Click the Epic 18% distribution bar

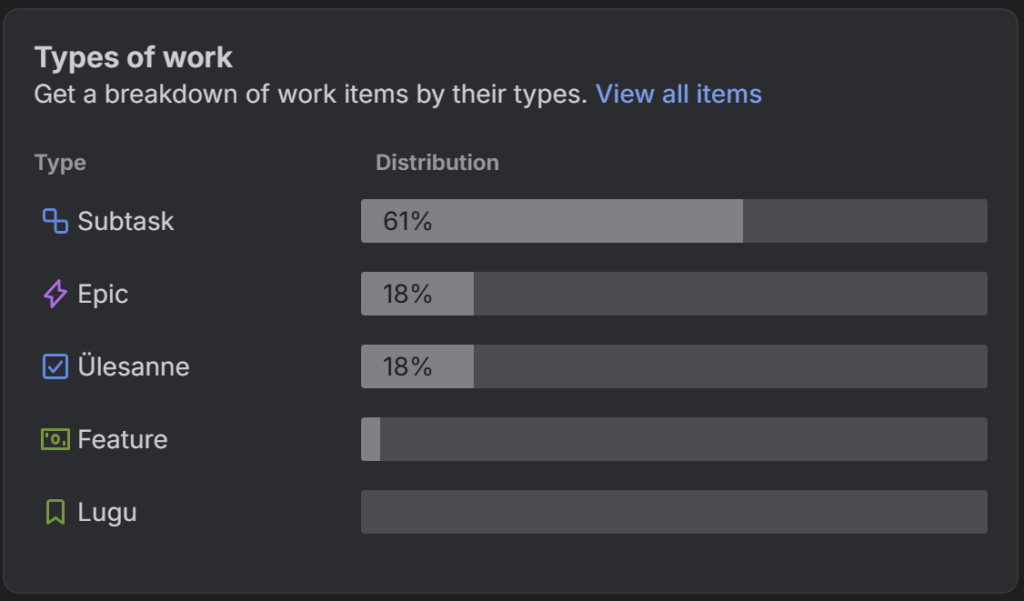pyautogui.click(x=673, y=294)
